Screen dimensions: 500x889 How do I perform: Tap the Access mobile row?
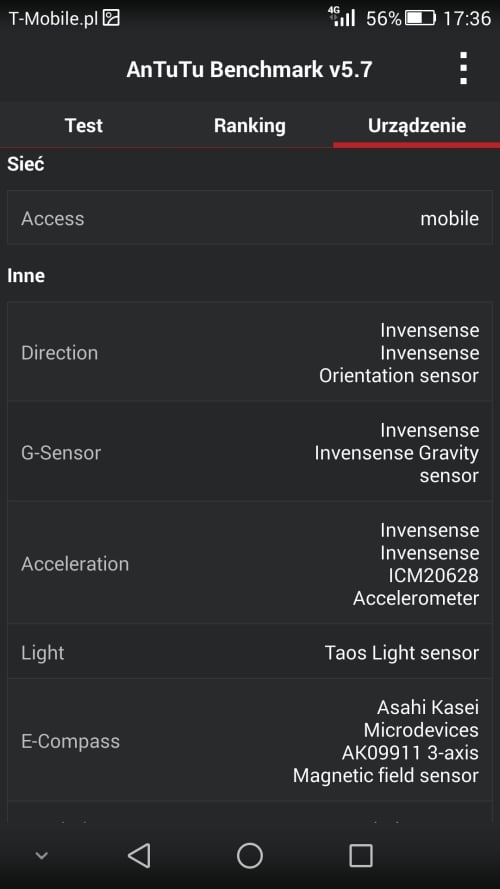(x=250, y=218)
